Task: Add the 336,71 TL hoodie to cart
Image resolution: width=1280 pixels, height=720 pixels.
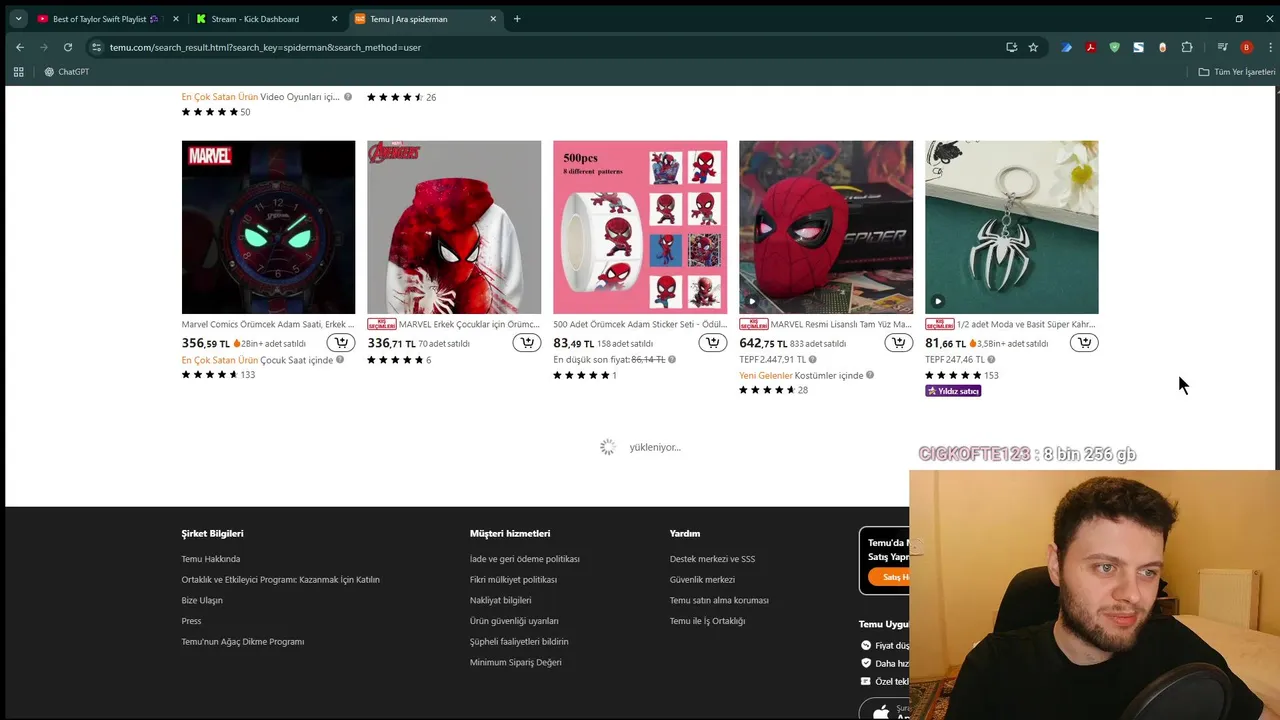Action: click(527, 343)
